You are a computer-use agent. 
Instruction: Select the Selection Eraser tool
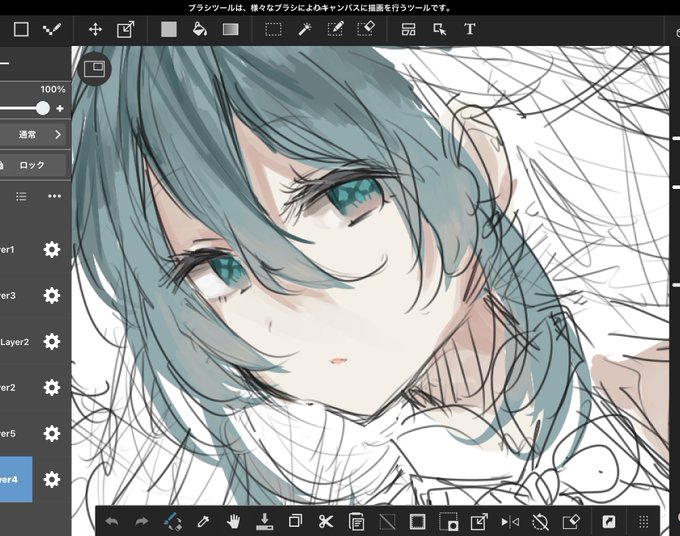[366, 29]
